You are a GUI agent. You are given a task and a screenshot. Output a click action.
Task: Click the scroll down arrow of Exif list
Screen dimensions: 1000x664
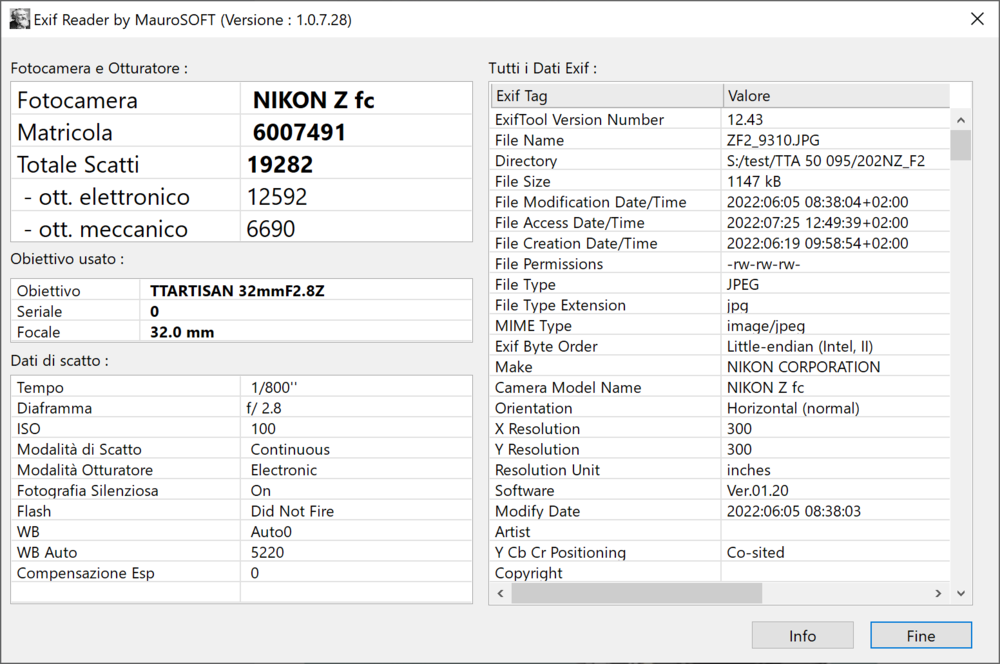click(960, 593)
